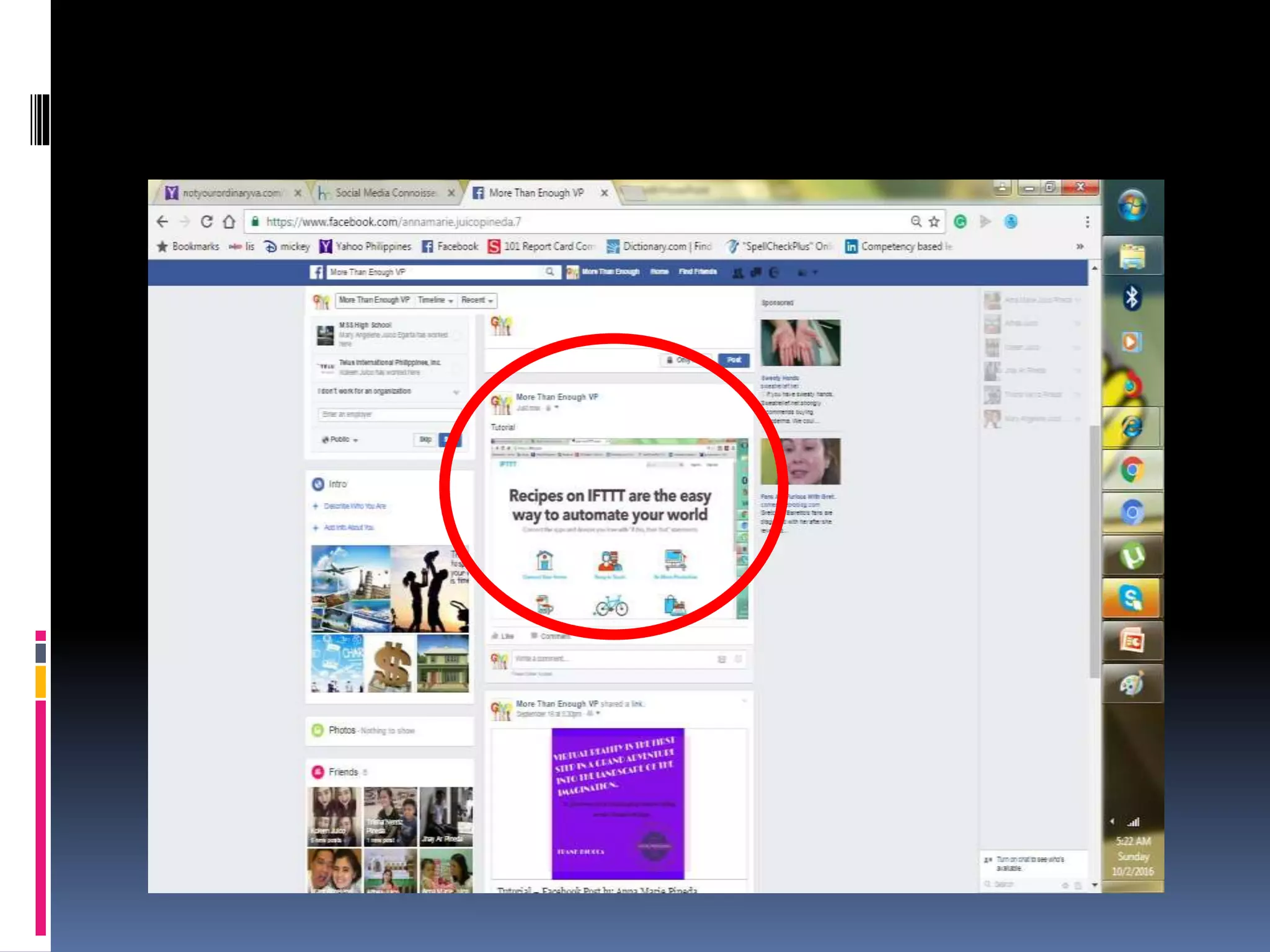This screenshot has height=952, width=1270.
Task: Switch to Social Media Connoisseur tab
Action: click(x=385, y=193)
